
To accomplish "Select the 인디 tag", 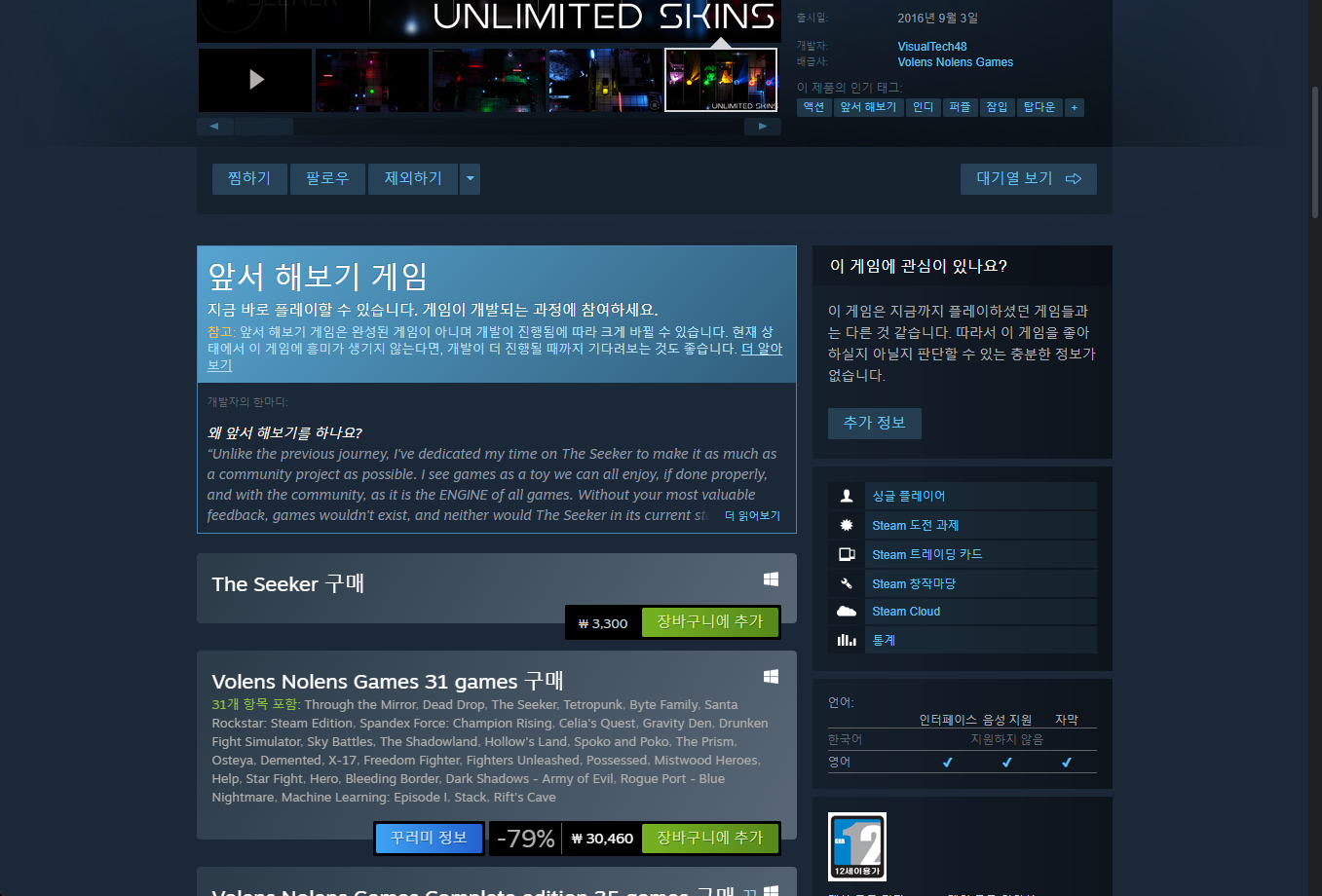I will (924, 107).
